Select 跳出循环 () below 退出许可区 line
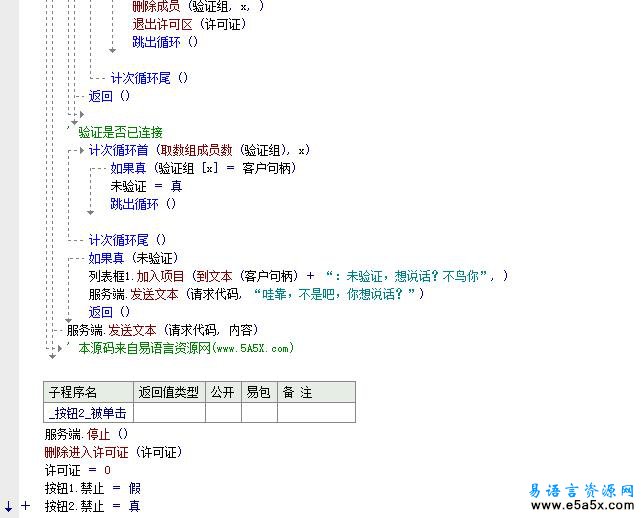This screenshot has width=643, height=518. (x=165, y=42)
